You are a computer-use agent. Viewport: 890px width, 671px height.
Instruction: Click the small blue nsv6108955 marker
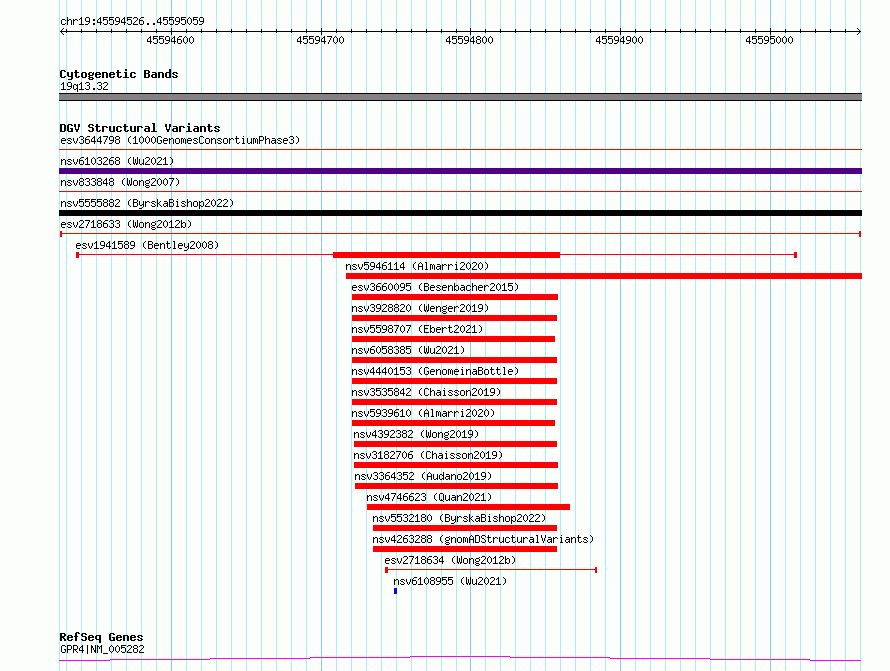click(x=396, y=591)
